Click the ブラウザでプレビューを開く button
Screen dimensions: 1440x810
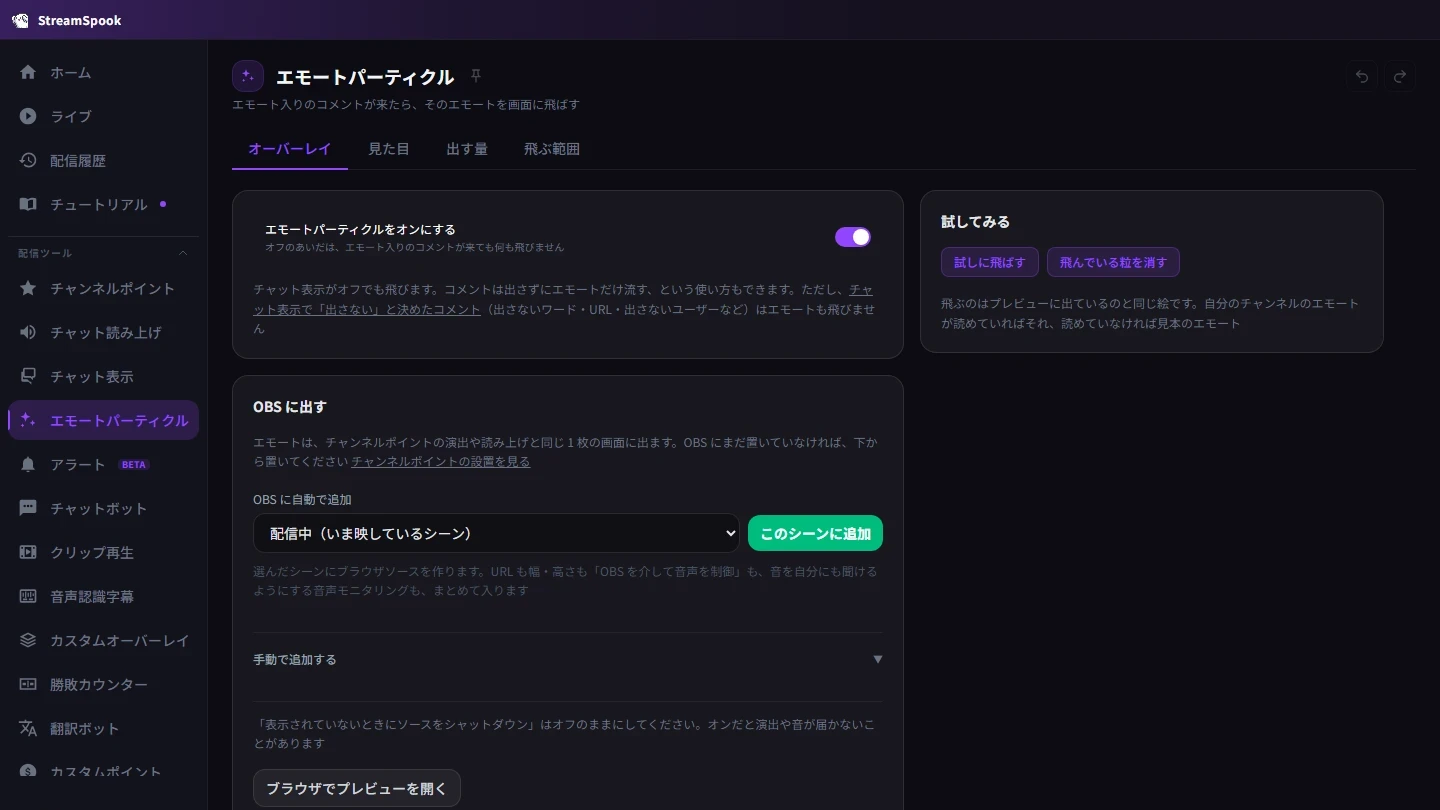pos(357,788)
